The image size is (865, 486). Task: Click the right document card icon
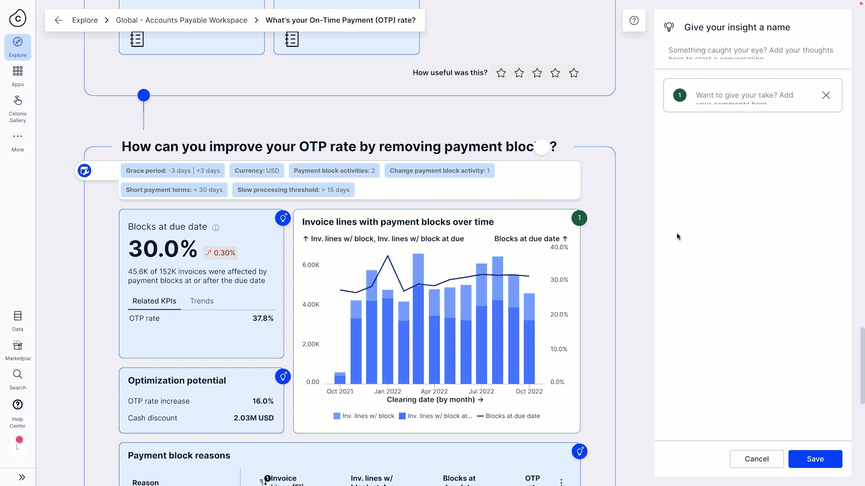coord(292,39)
